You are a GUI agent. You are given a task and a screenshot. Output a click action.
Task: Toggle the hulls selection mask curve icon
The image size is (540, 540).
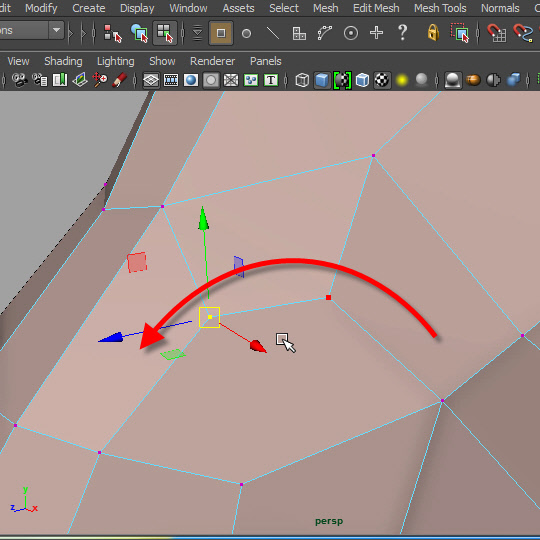pos(325,33)
